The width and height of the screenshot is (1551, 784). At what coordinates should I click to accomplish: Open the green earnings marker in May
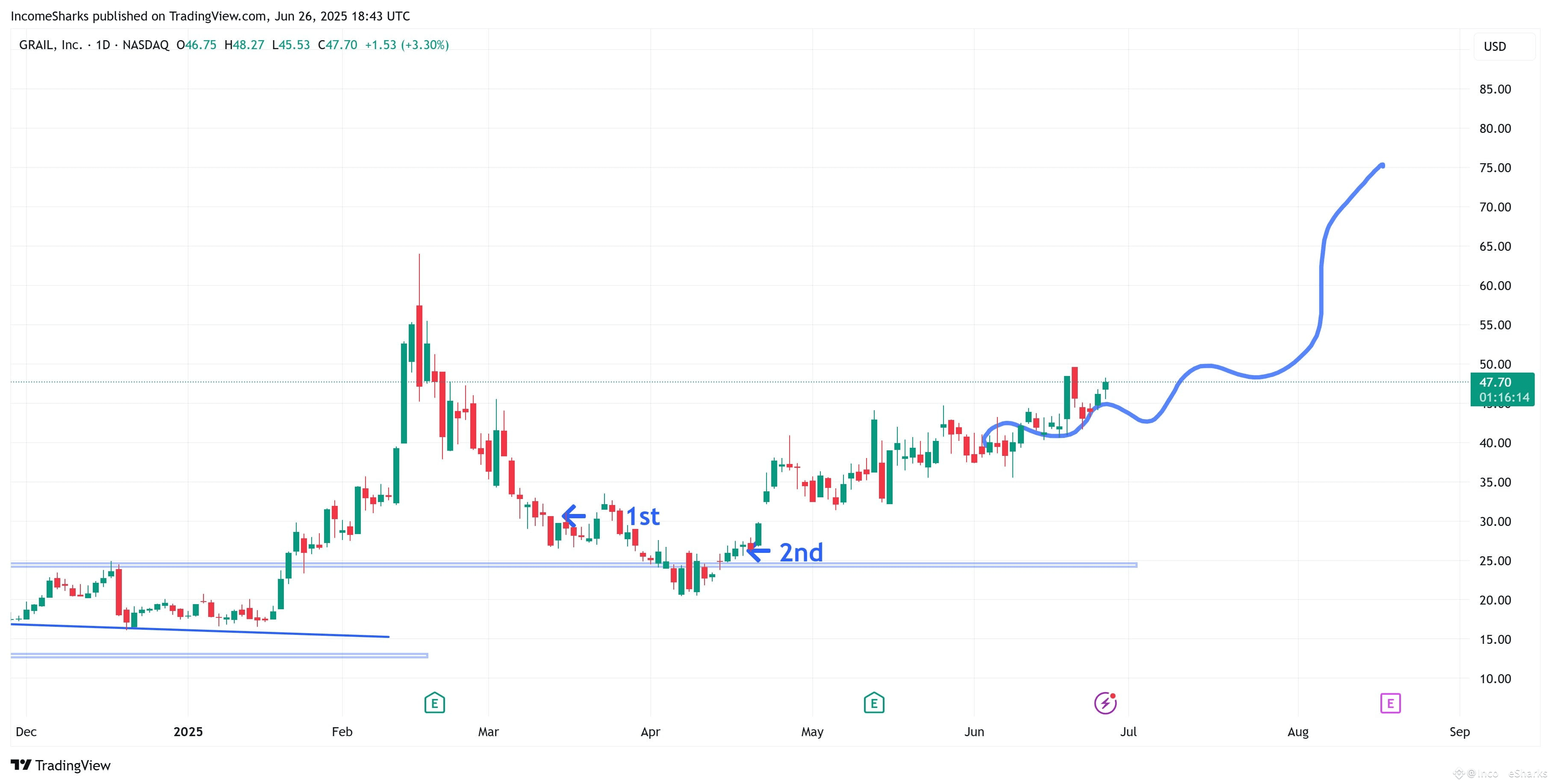pyautogui.click(x=874, y=703)
